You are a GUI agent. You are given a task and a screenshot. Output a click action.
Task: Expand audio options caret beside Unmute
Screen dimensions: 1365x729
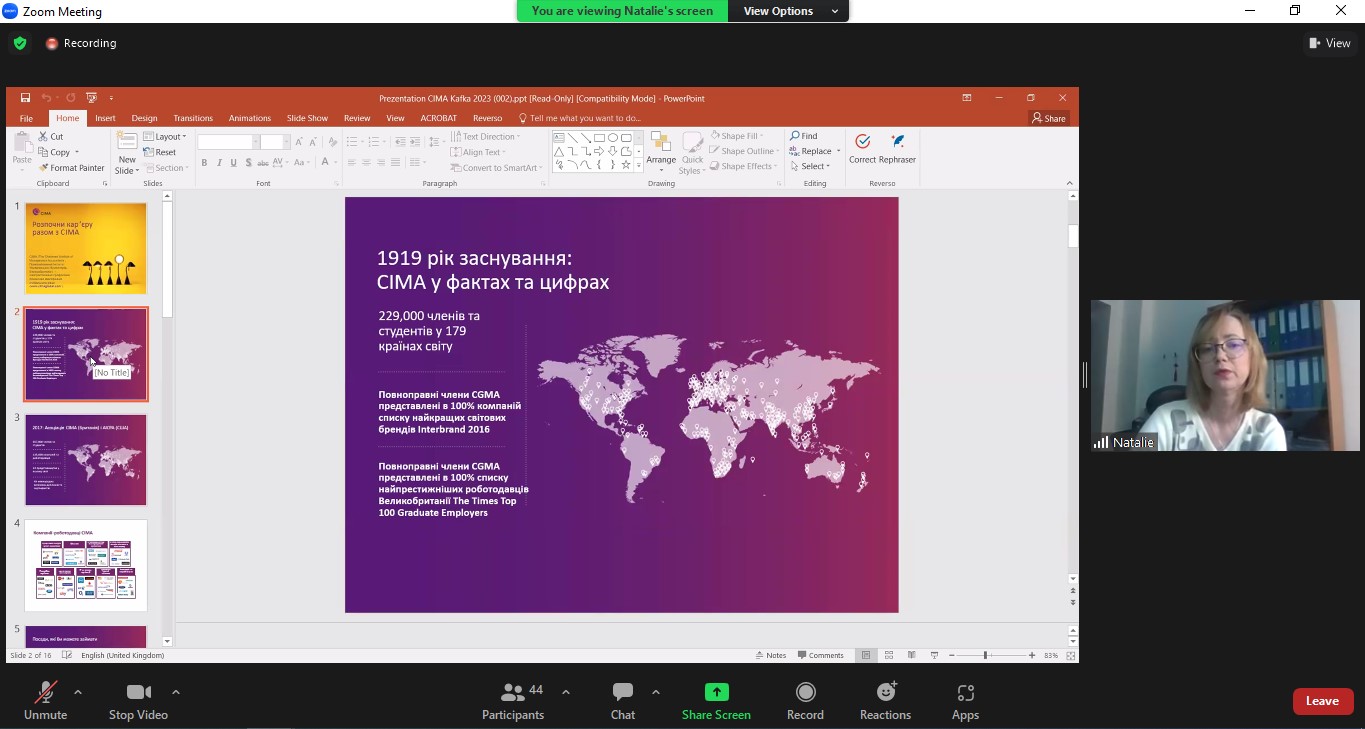click(x=78, y=692)
